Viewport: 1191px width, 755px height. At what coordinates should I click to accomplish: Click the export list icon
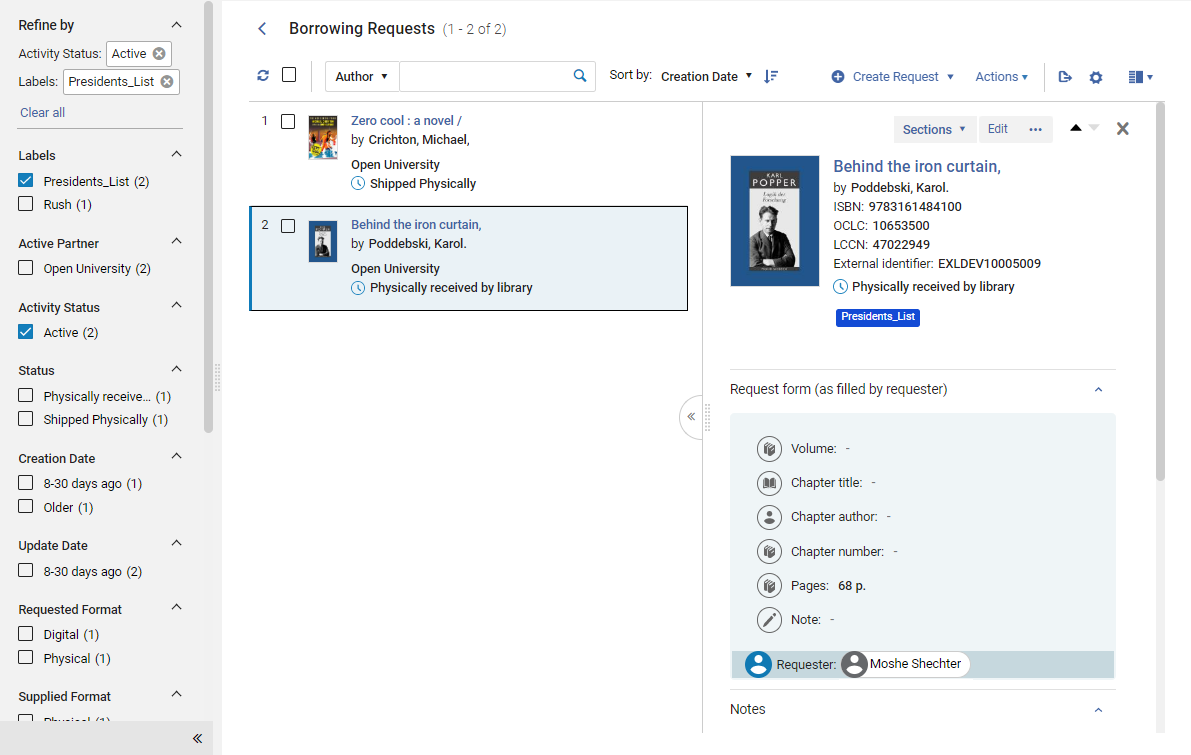click(x=1064, y=77)
